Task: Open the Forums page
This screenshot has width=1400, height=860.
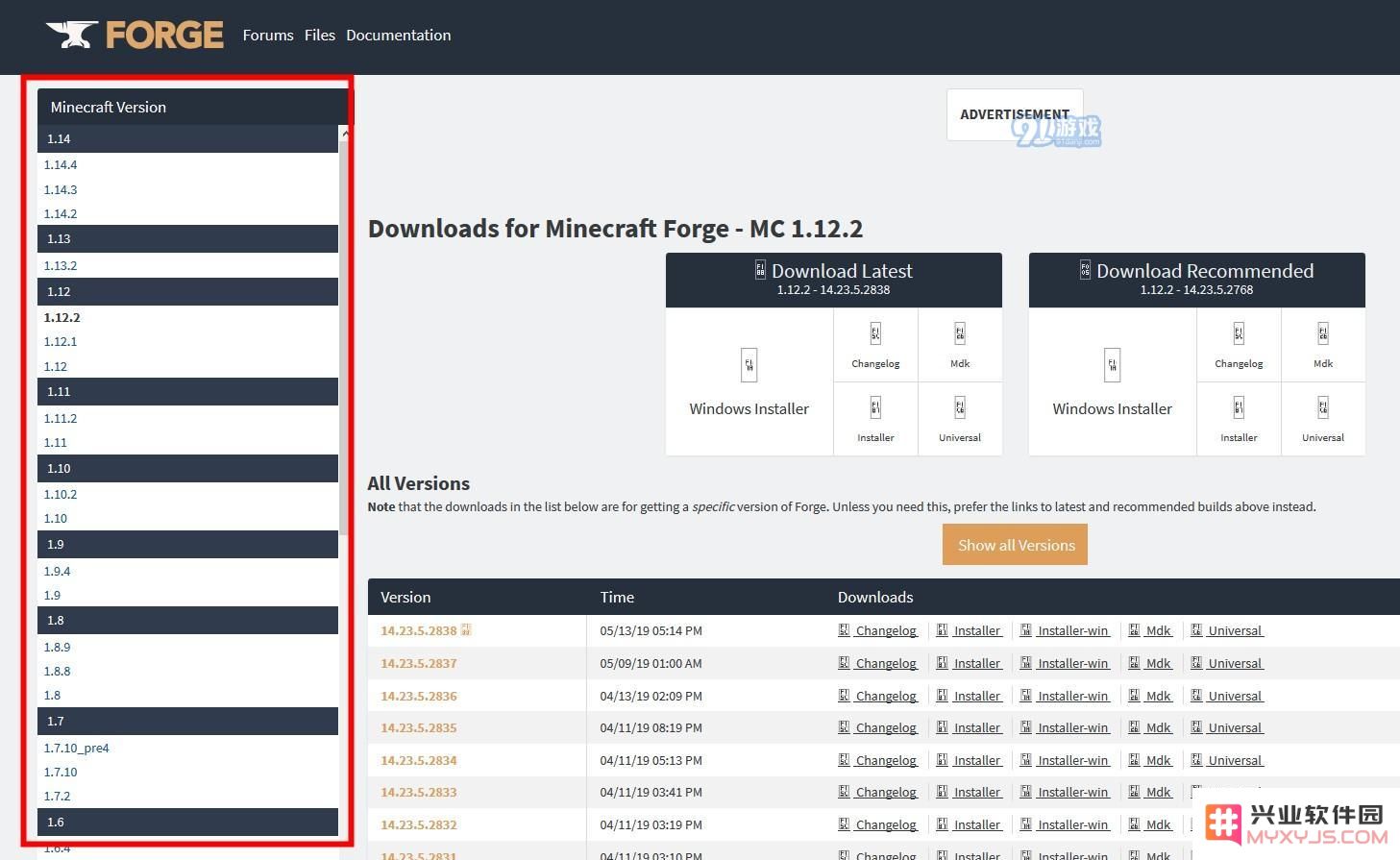Action: coord(268,35)
